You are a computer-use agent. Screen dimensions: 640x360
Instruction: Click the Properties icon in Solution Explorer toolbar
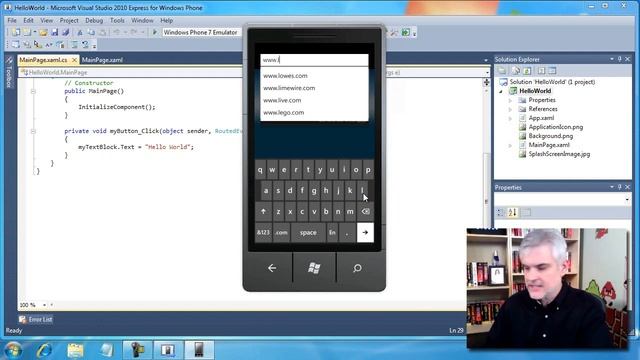click(502, 71)
